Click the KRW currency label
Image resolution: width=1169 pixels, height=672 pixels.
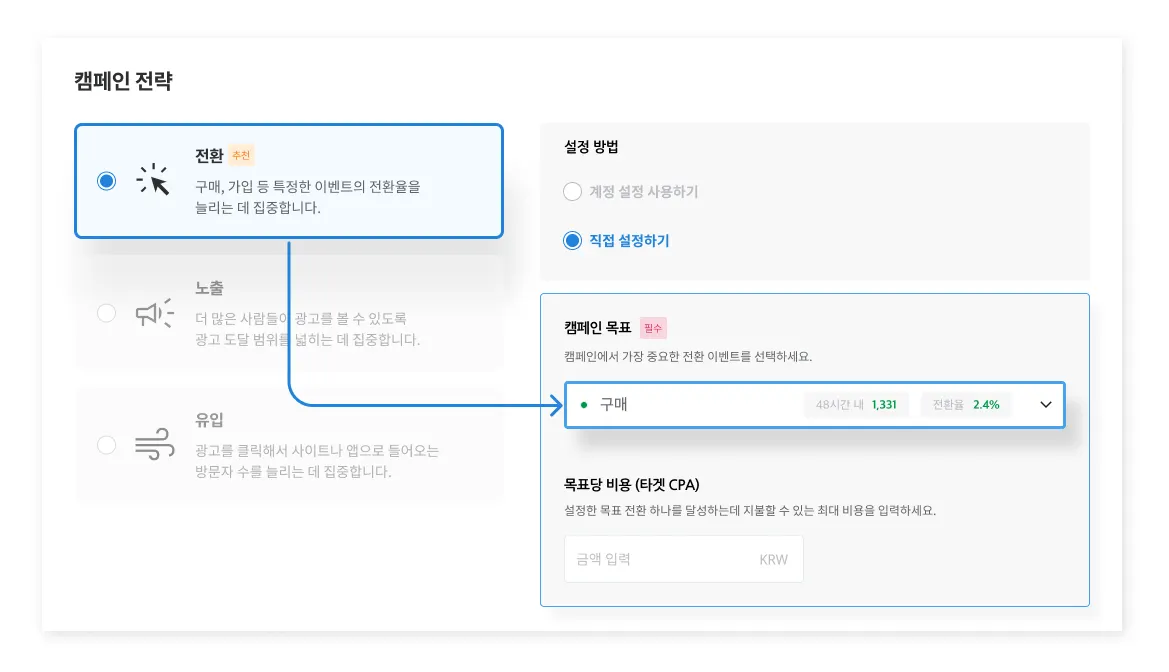click(x=773, y=559)
